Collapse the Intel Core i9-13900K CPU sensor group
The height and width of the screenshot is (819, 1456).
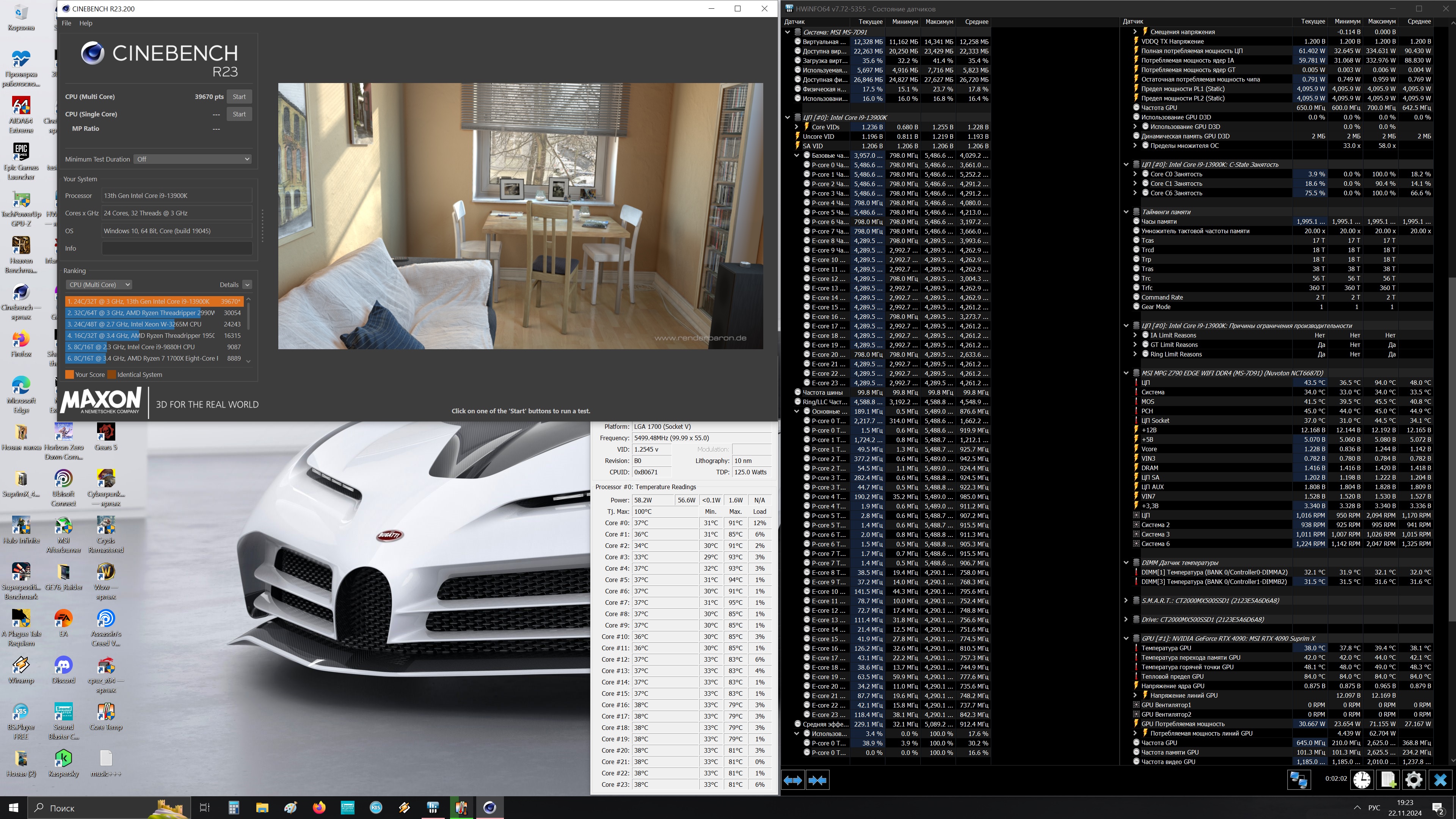tap(788, 118)
